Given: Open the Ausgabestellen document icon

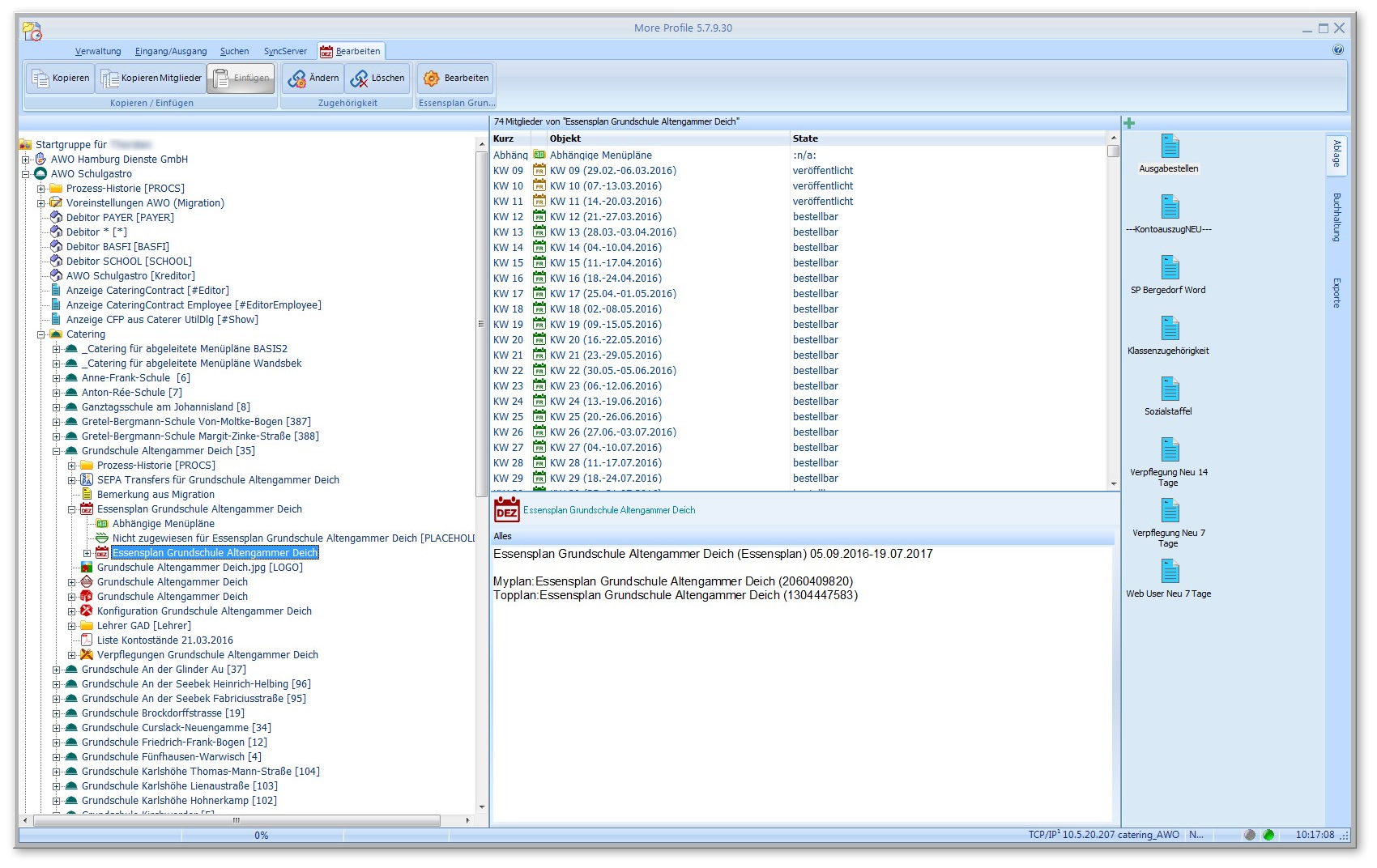Looking at the screenshot, I should tap(1169, 147).
